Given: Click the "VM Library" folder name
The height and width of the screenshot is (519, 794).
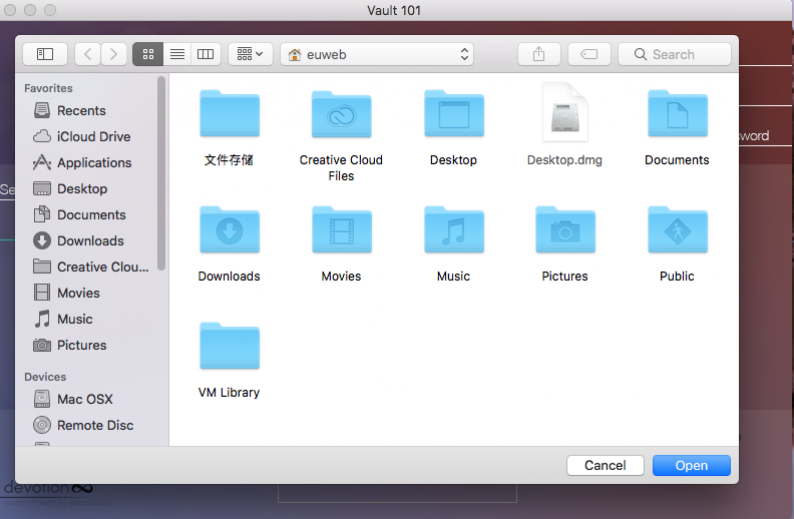Looking at the screenshot, I should [229, 392].
